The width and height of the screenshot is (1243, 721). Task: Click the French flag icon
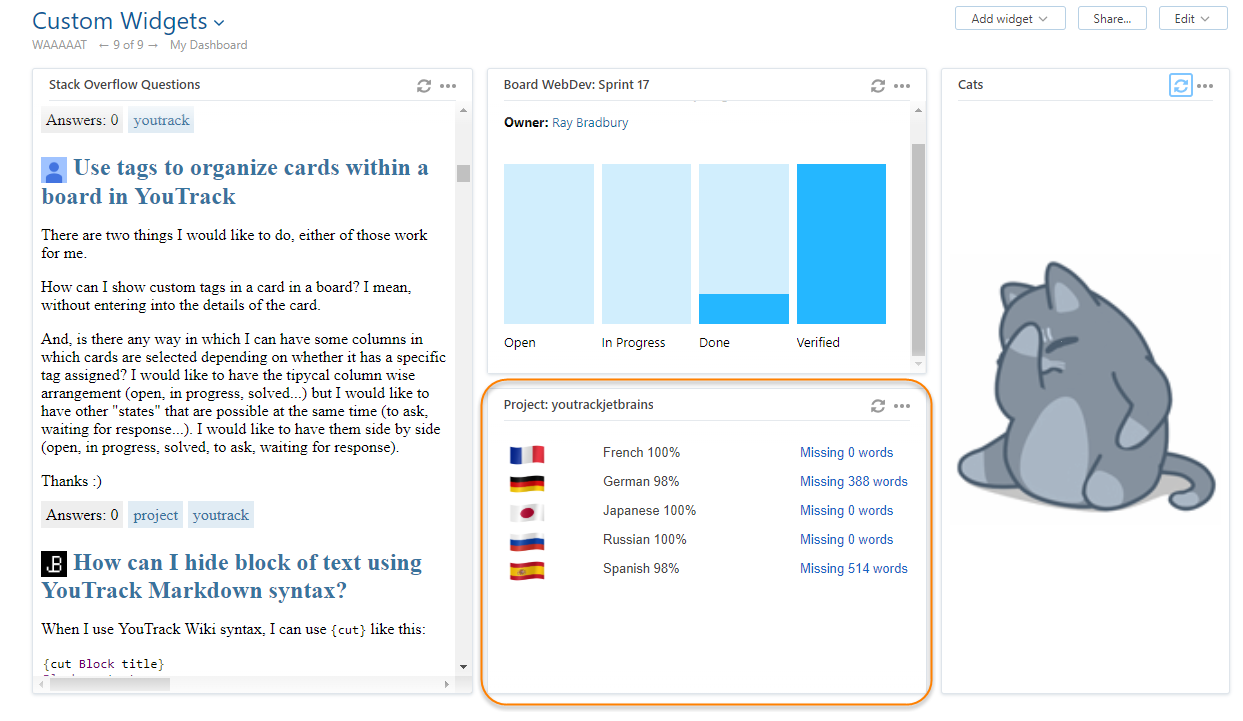(527, 454)
